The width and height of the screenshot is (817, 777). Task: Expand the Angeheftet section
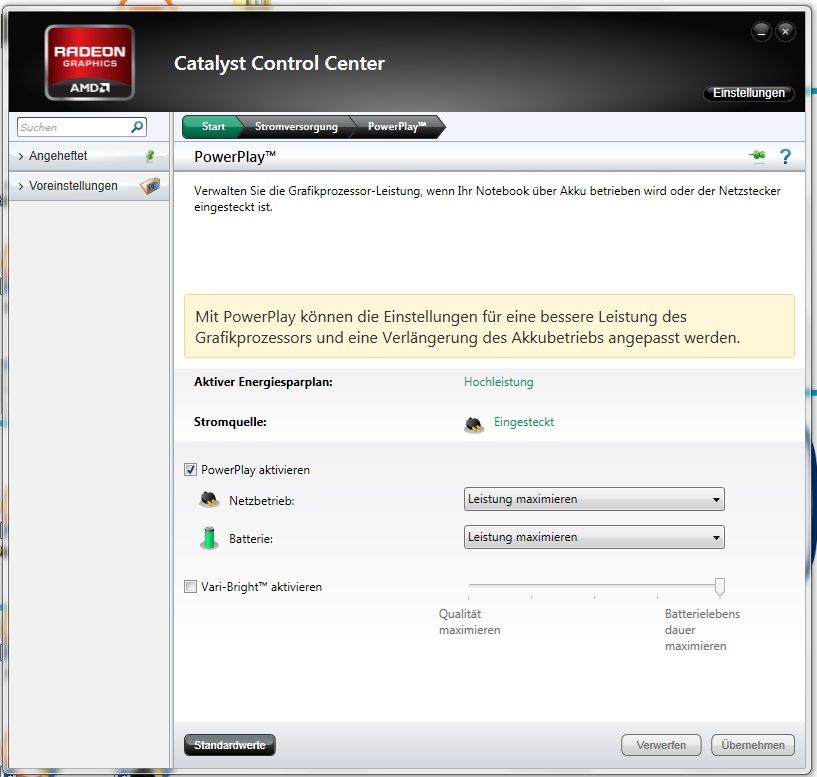pos(89,156)
